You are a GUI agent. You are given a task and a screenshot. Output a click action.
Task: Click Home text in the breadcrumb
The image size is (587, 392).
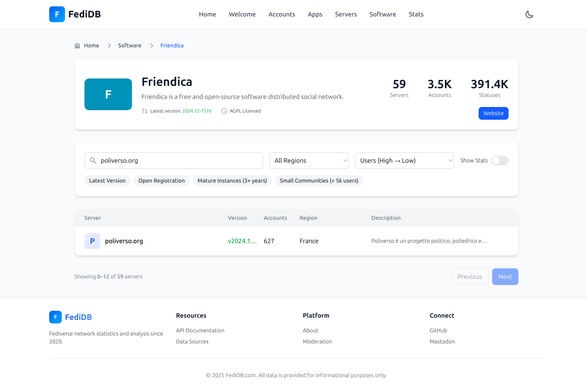(x=91, y=46)
